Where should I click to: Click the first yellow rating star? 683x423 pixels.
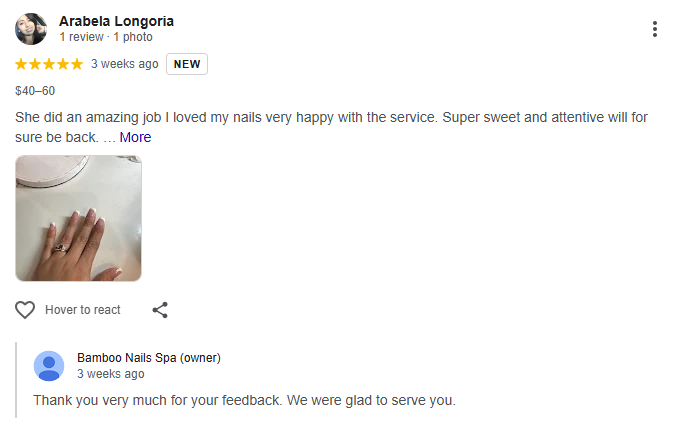(22, 64)
